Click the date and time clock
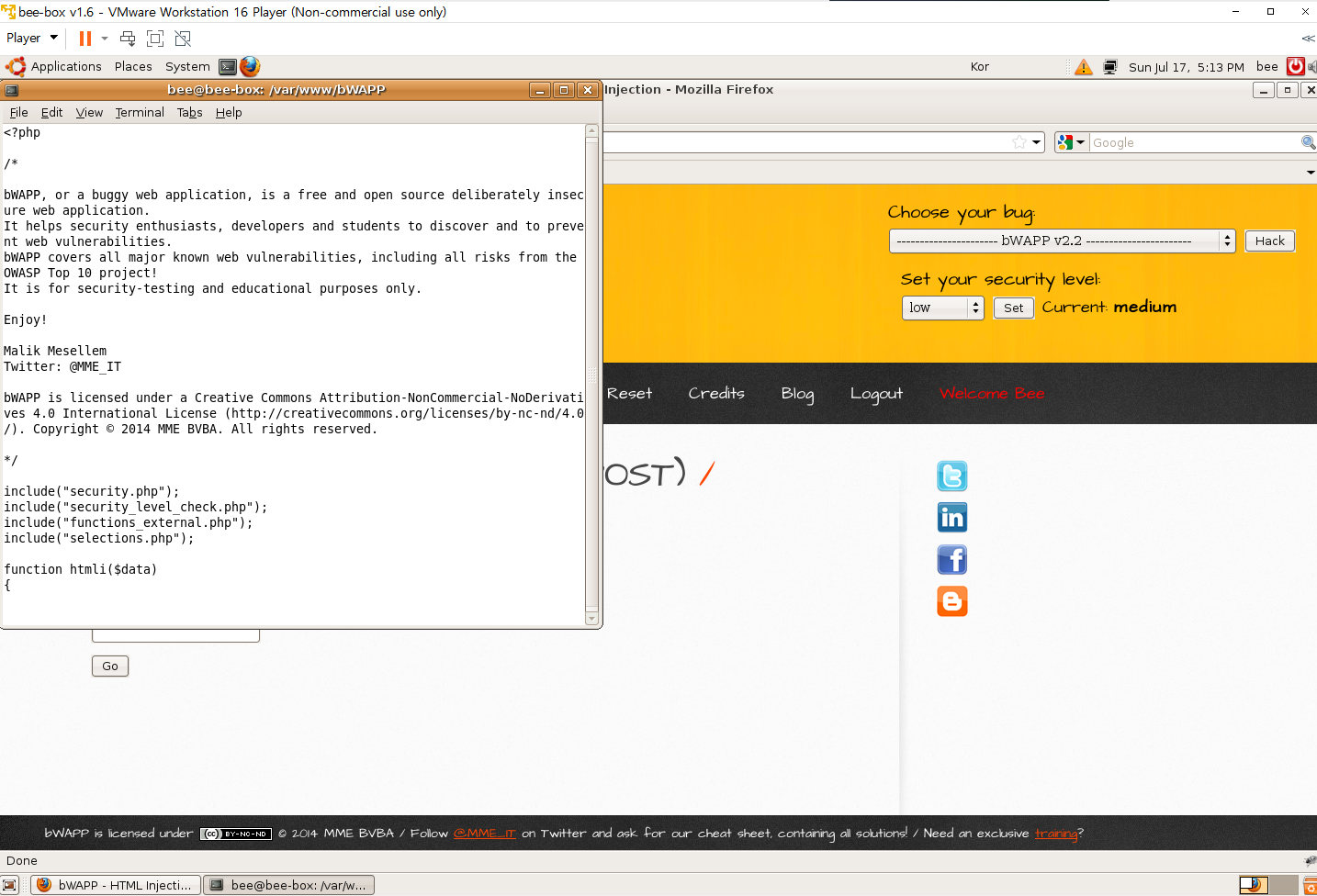The image size is (1317, 896). click(1186, 67)
